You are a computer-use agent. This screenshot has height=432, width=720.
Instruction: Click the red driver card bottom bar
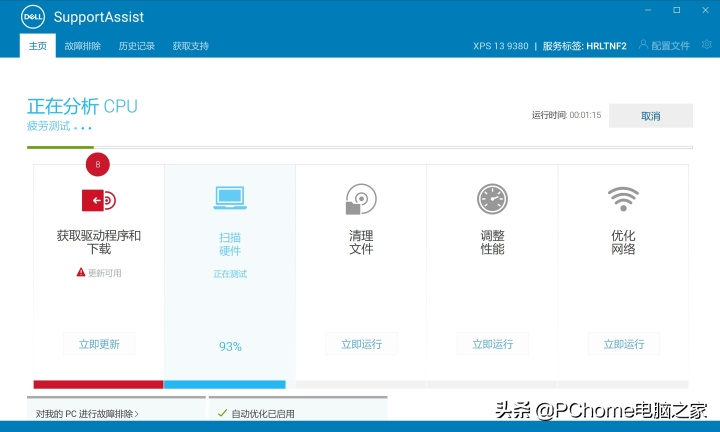coord(98,384)
